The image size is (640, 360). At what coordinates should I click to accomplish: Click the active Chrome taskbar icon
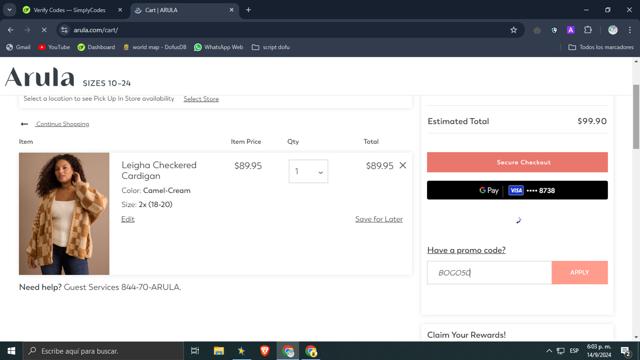coord(288,351)
